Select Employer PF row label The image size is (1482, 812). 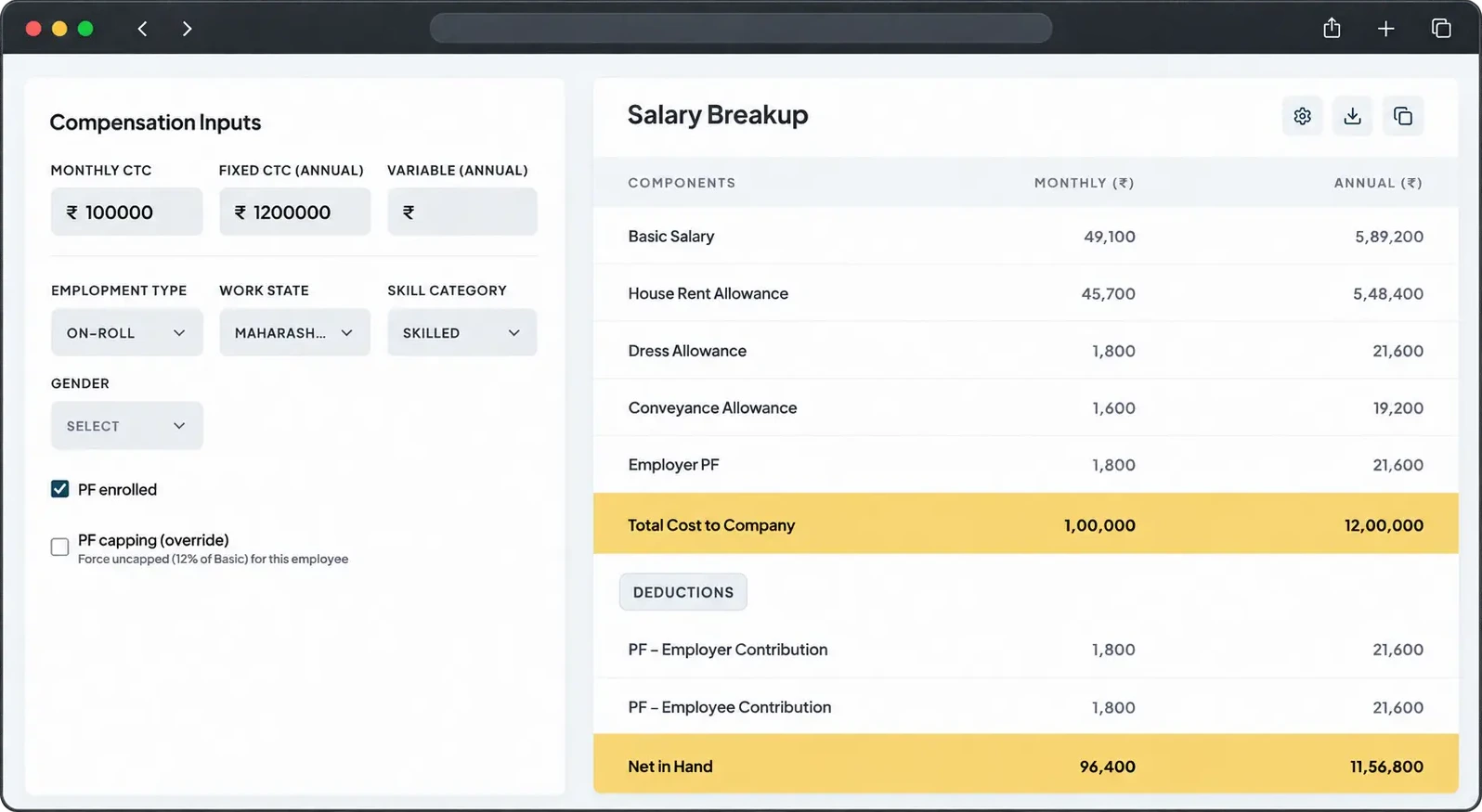click(673, 465)
